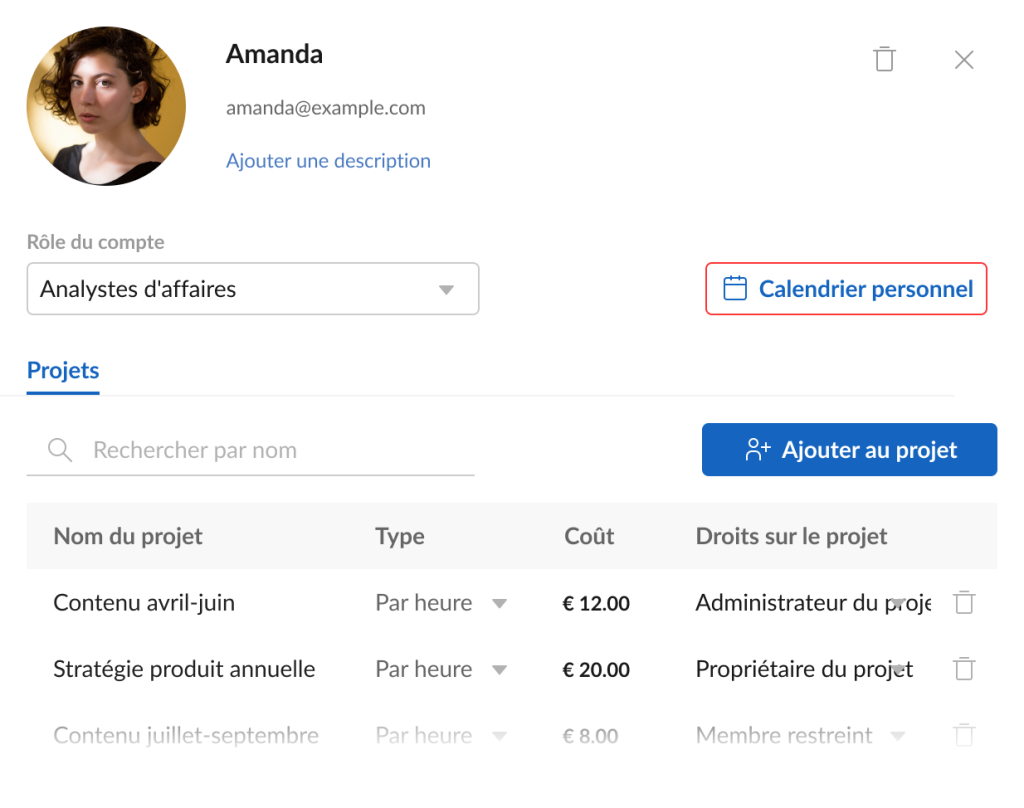Viewport: 1024px width, 808px height.
Task: Click the Coût column header
Action: pyautogui.click(x=589, y=536)
